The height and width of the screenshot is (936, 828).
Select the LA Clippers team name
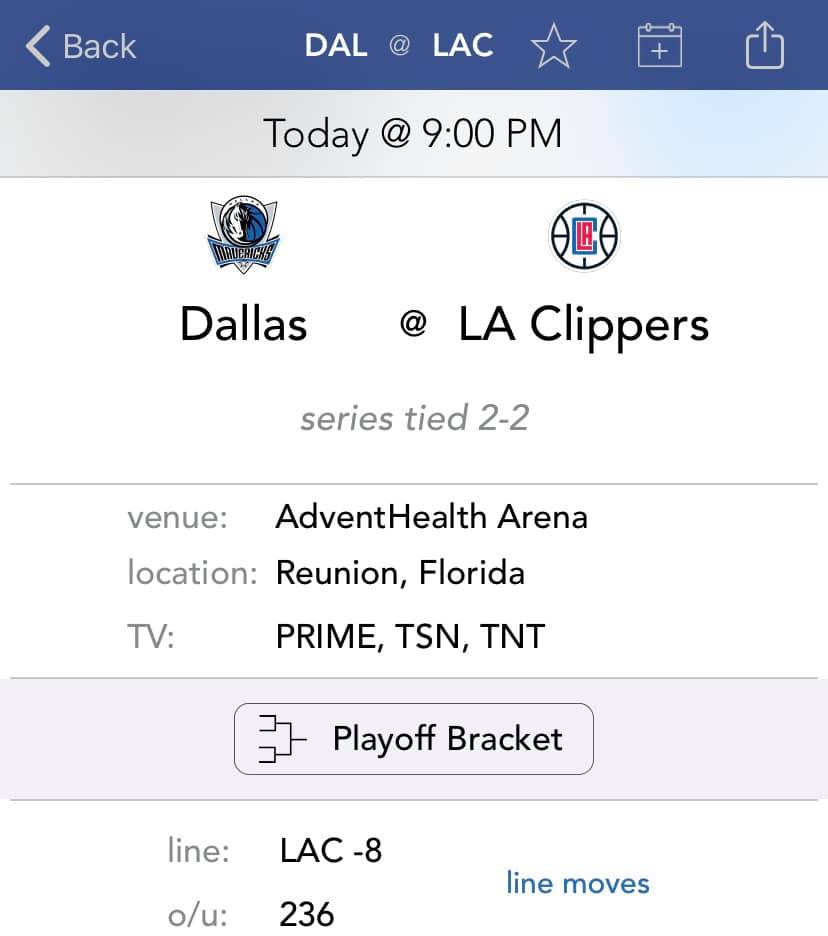[x=583, y=326]
